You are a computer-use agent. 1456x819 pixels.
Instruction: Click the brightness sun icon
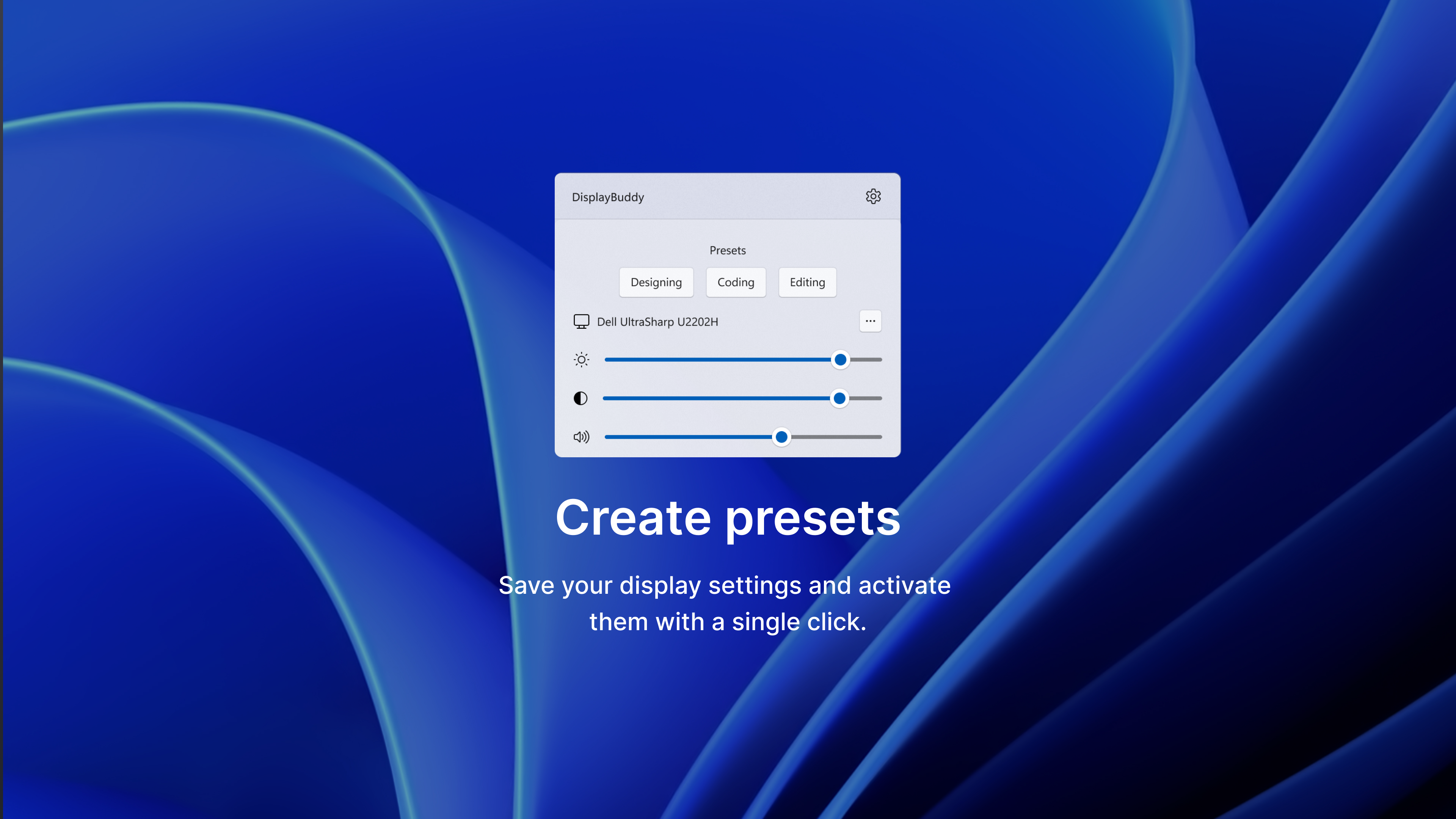click(581, 359)
